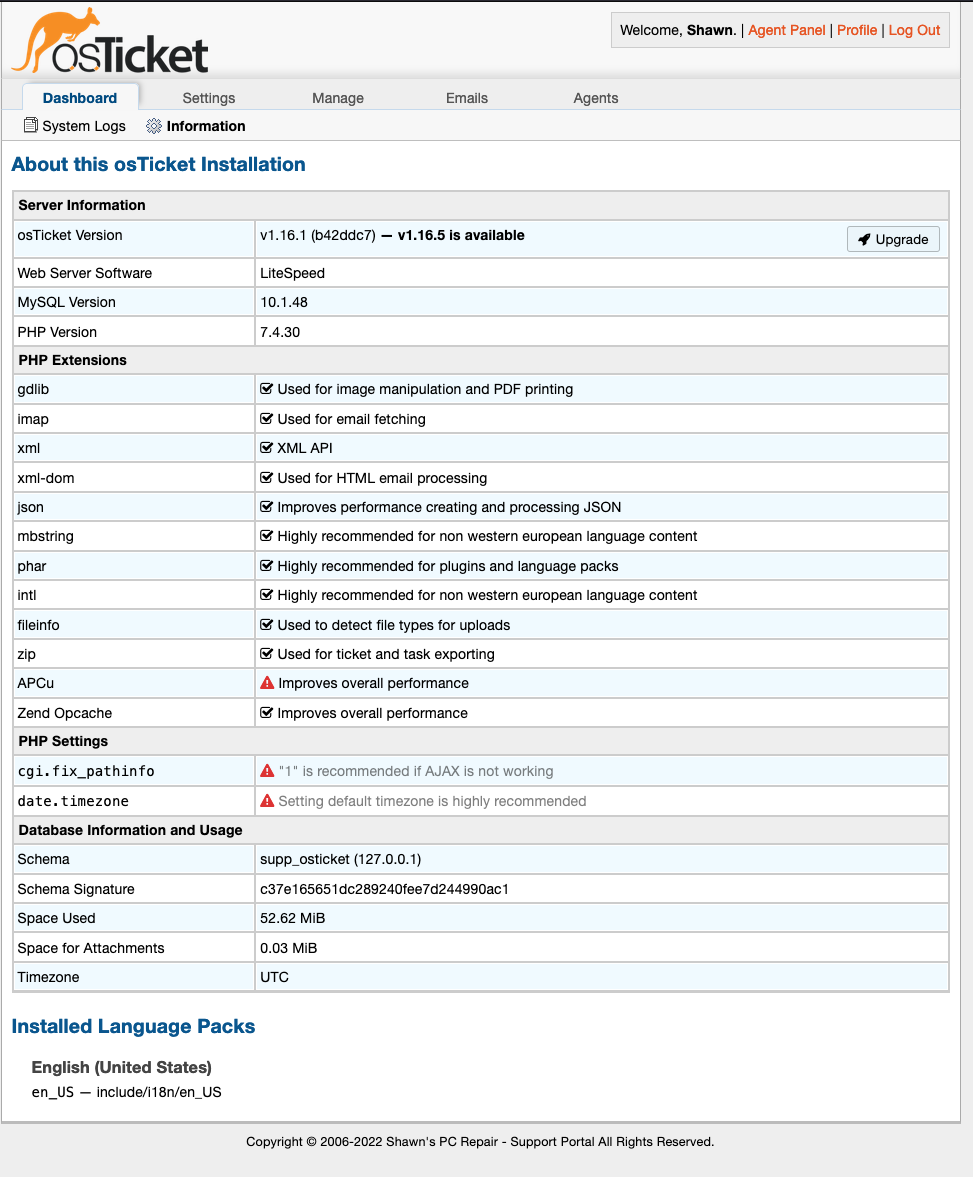The width and height of the screenshot is (973, 1177).
Task: Switch to the Emails tab
Action: coord(467,98)
